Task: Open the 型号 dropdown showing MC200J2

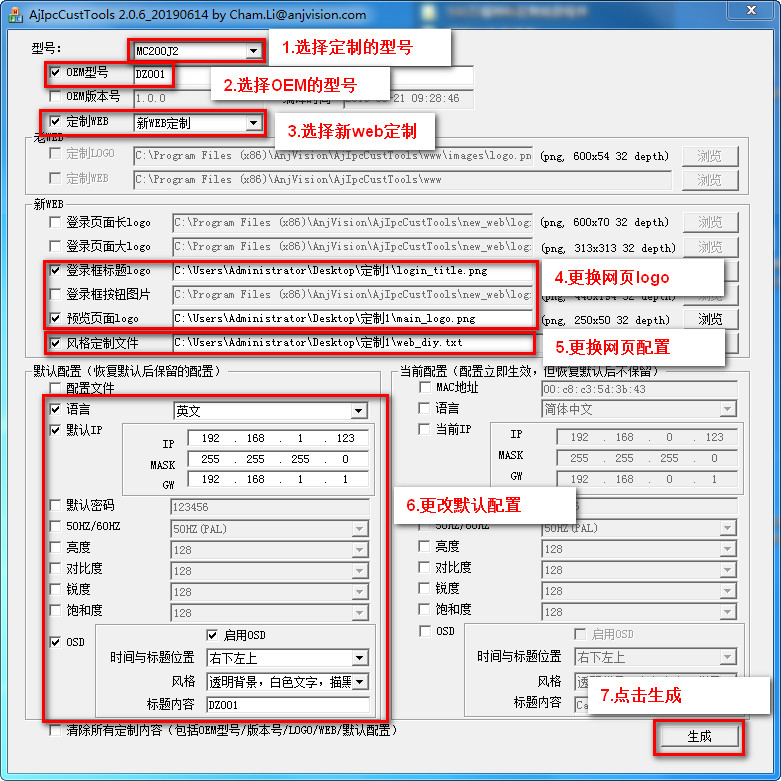Action: pyautogui.click(x=253, y=51)
